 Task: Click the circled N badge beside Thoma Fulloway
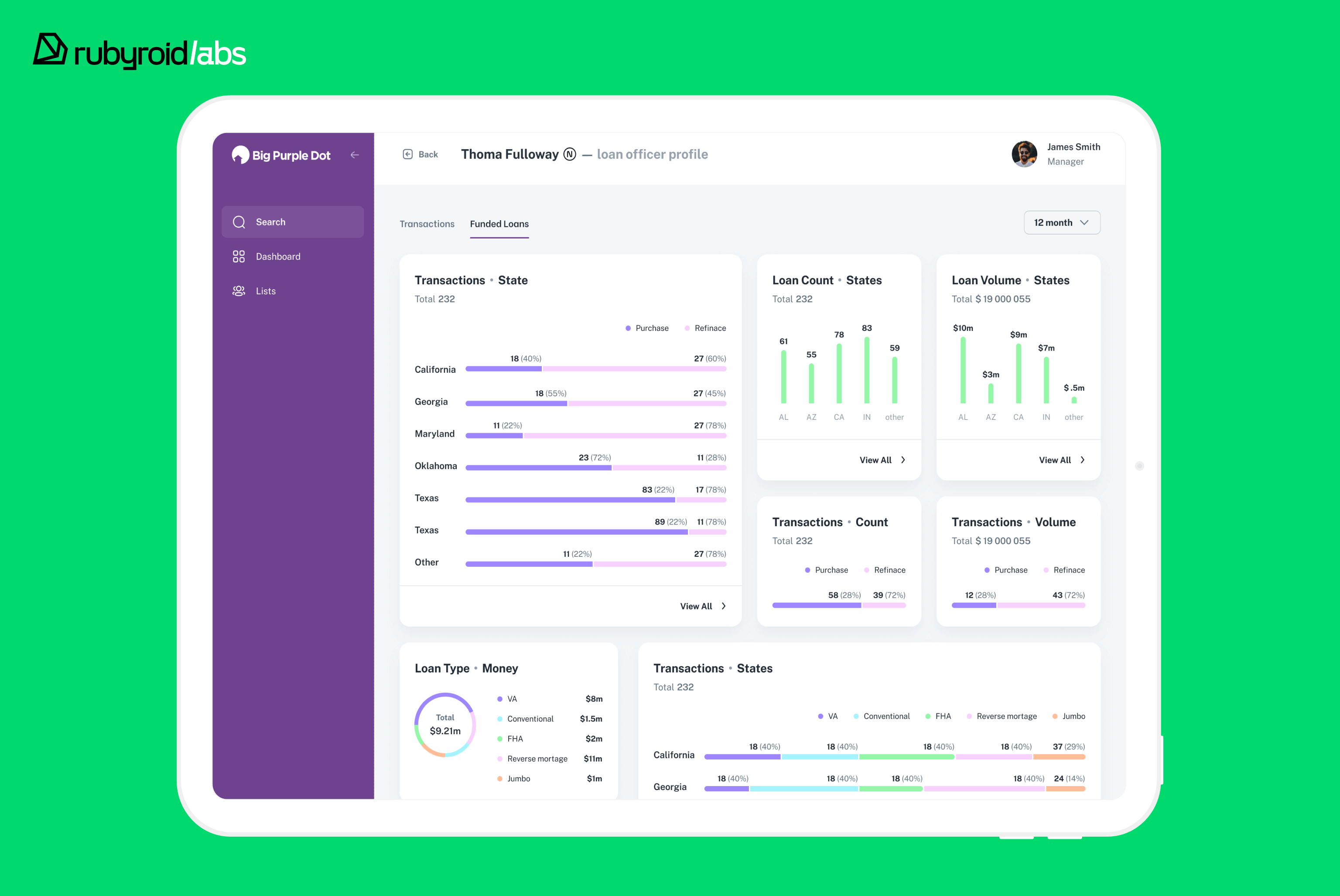(569, 154)
